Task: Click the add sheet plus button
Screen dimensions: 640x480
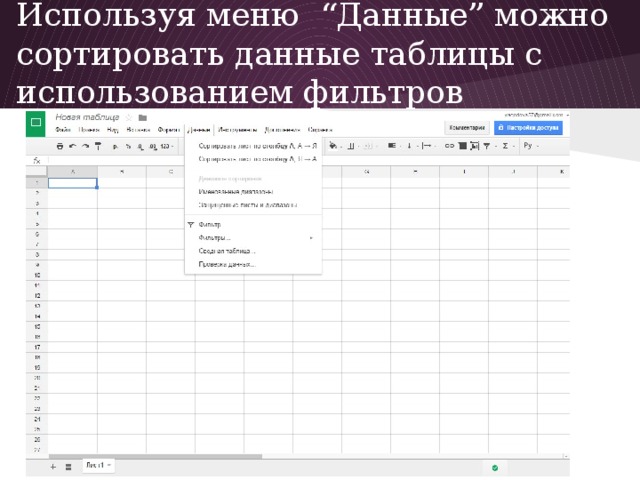Action: [x=53, y=467]
